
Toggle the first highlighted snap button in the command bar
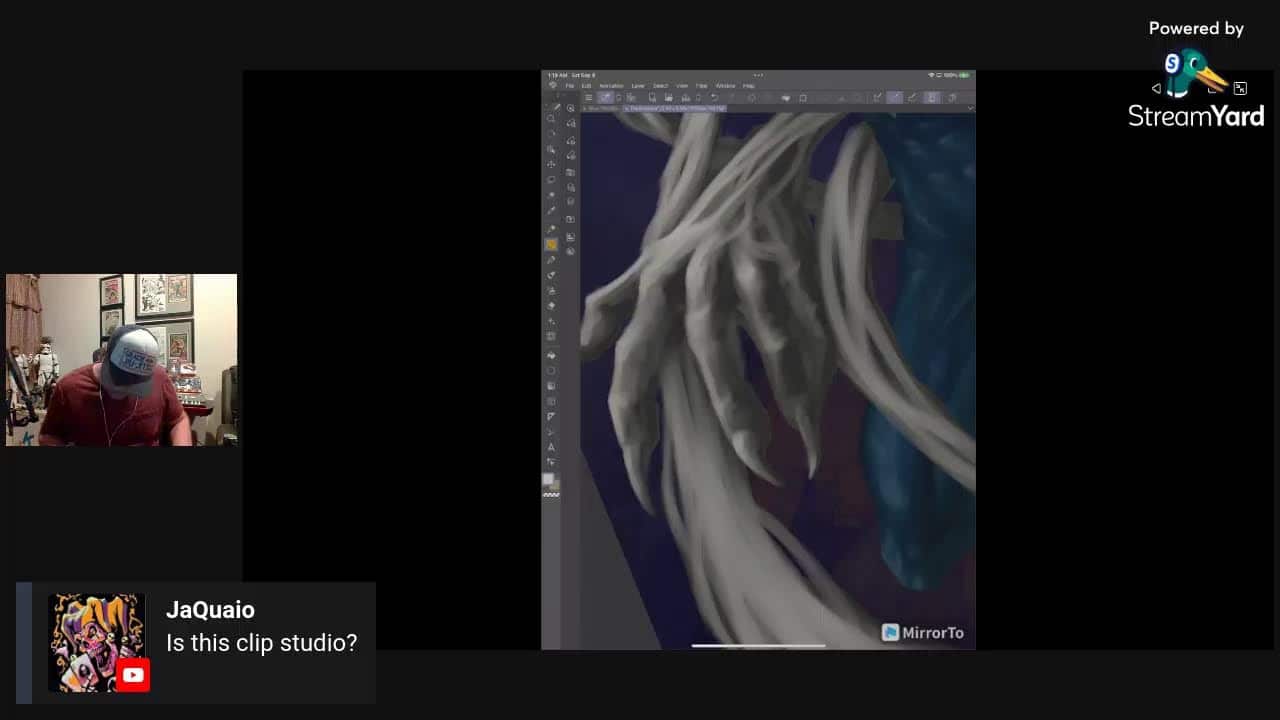(x=894, y=98)
